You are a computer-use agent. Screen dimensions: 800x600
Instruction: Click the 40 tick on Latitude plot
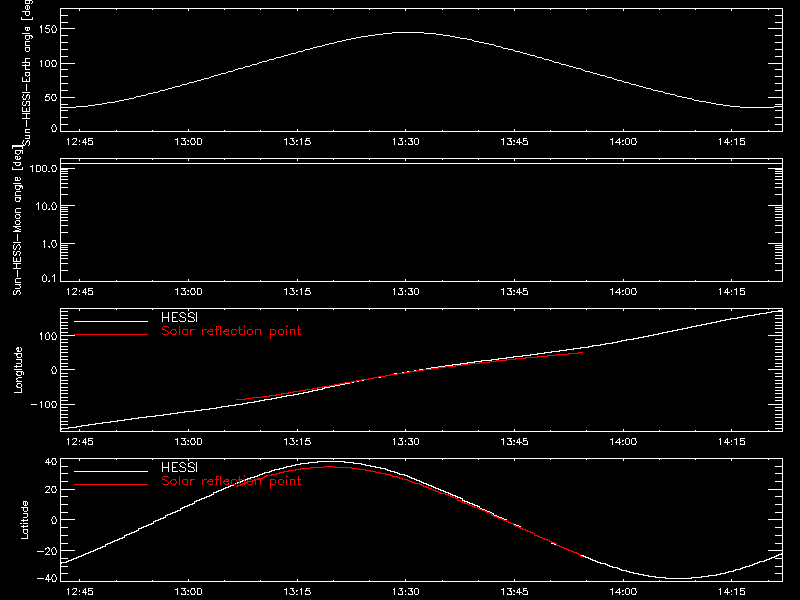coord(51,462)
